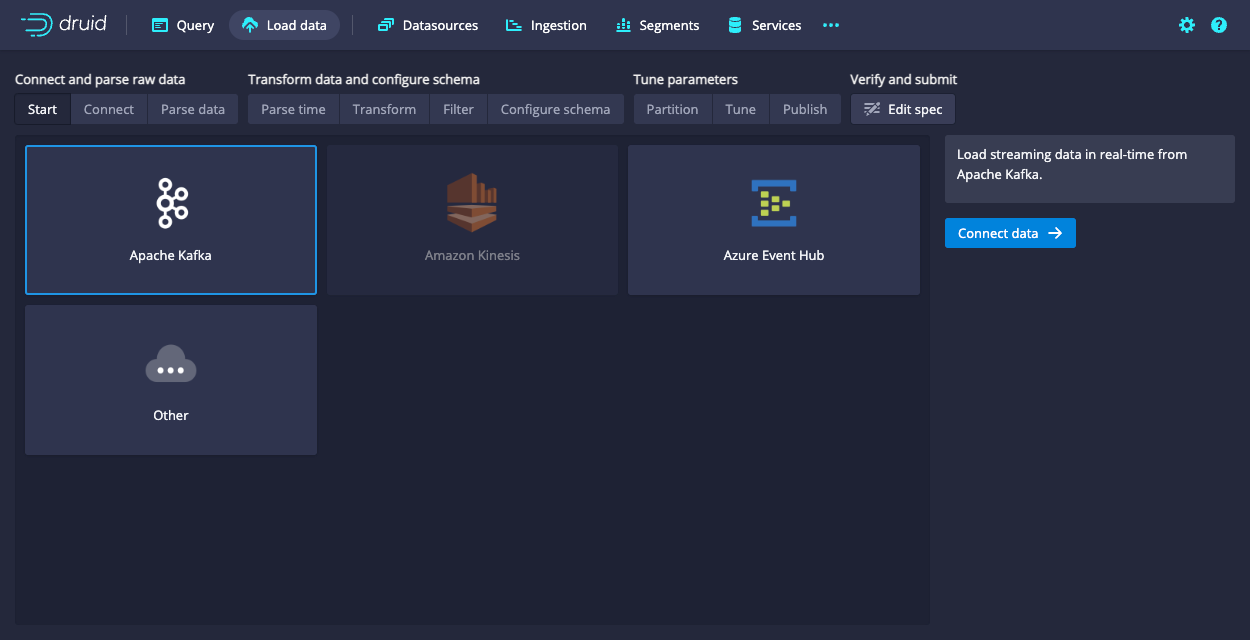Go to the Parse time step
The height and width of the screenshot is (640, 1250).
point(292,109)
